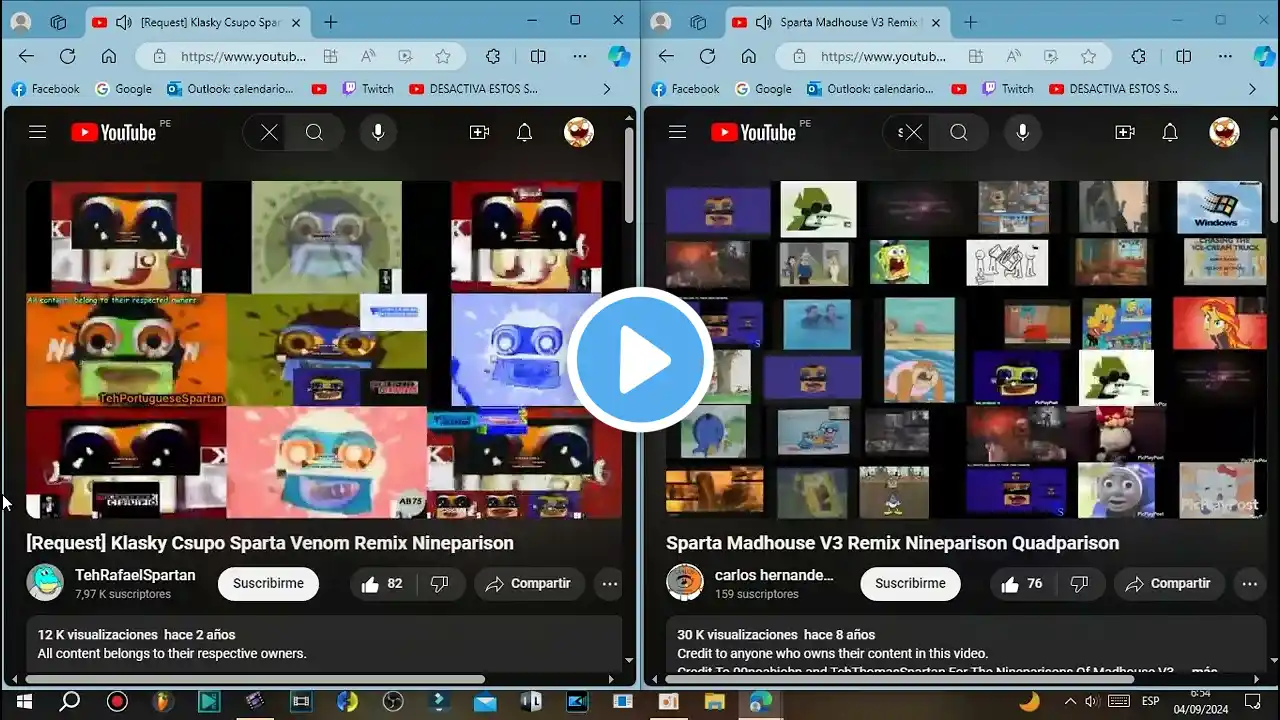The height and width of the screenshot is (720, 1280).
Task: Open Extensions in the left Edge window
Action: pos(493,57)
